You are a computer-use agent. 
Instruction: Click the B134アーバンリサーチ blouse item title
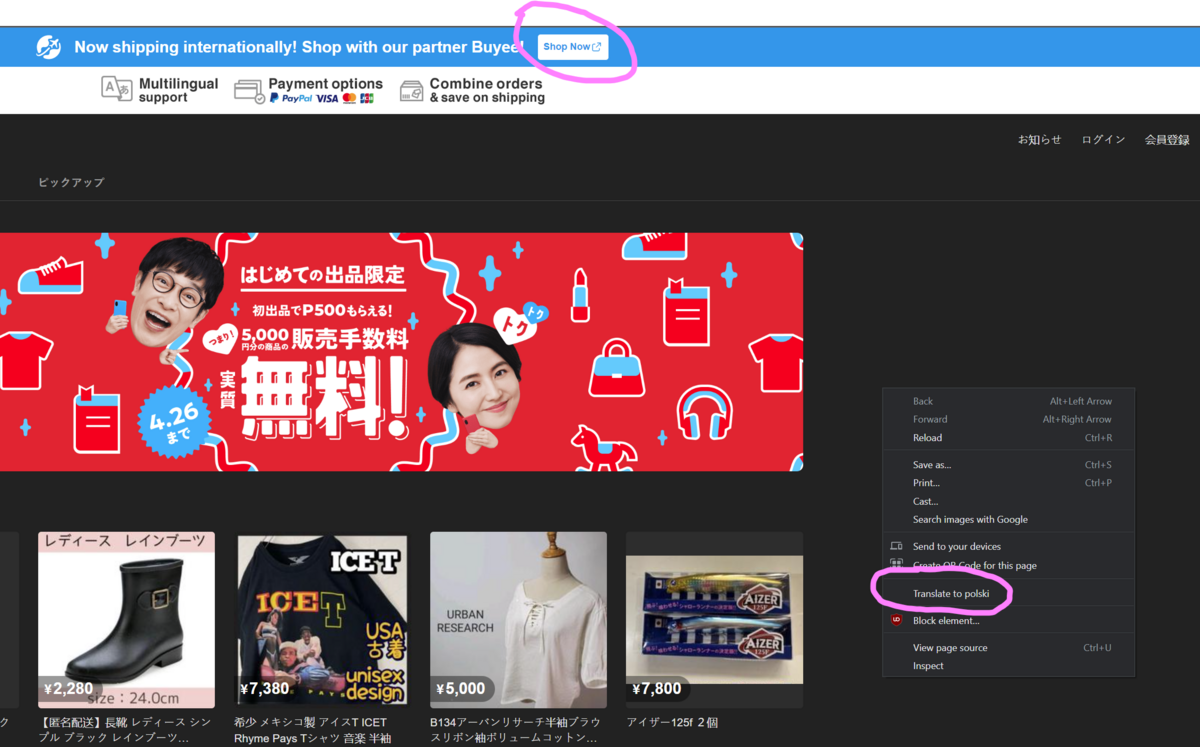[x=515, y=730]
